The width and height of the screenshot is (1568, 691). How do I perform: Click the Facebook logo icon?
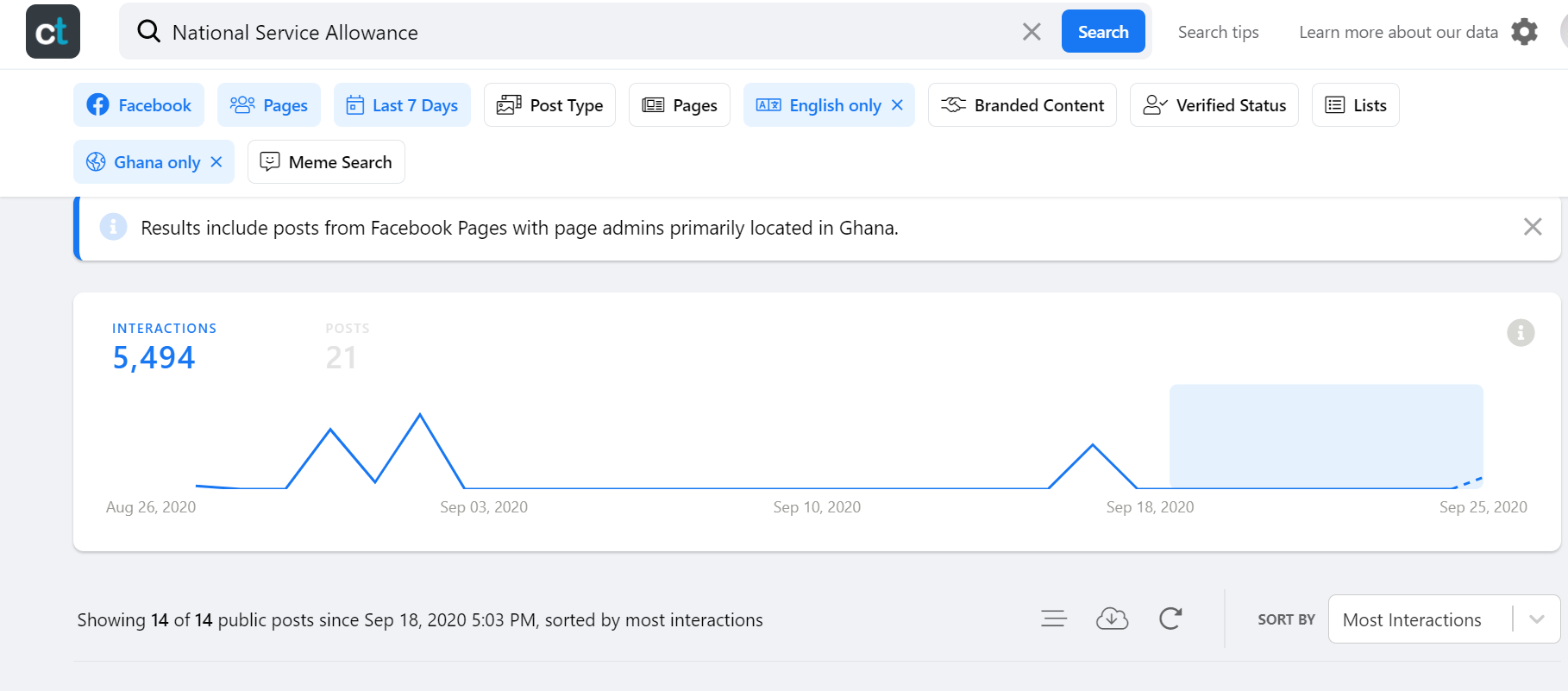coord(98,104)
